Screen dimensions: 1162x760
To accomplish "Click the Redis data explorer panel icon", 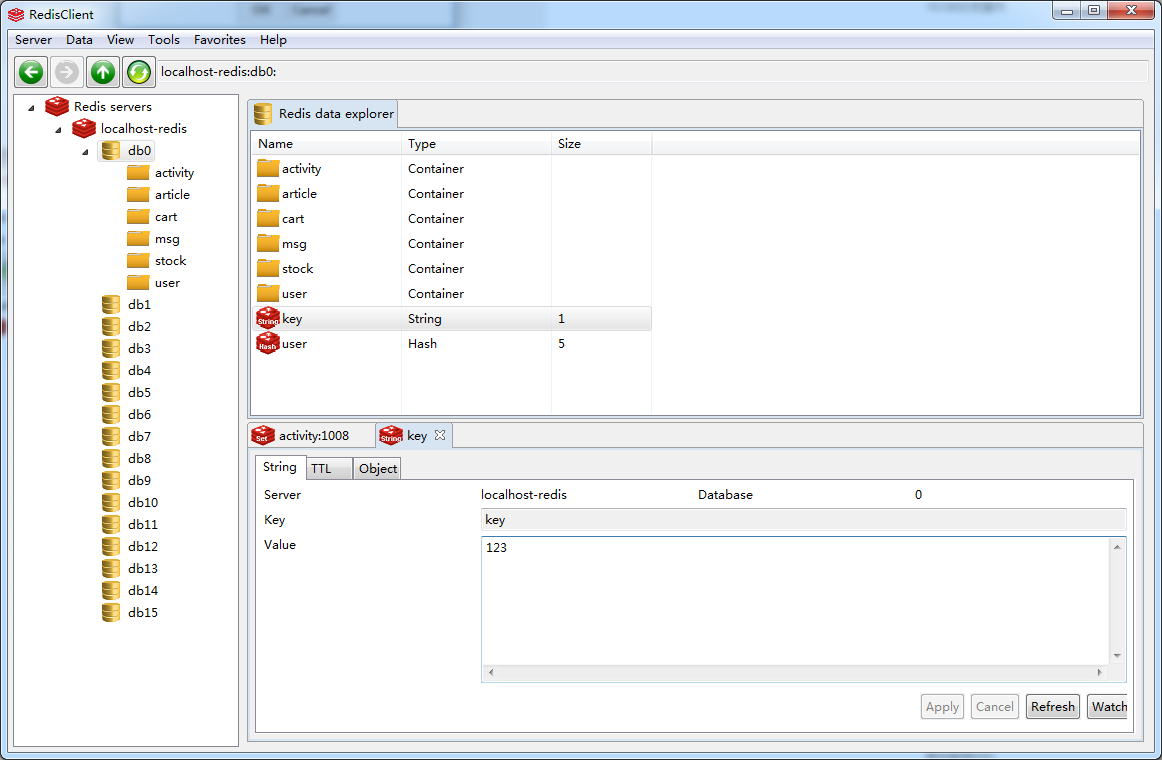I will (262, 113).
